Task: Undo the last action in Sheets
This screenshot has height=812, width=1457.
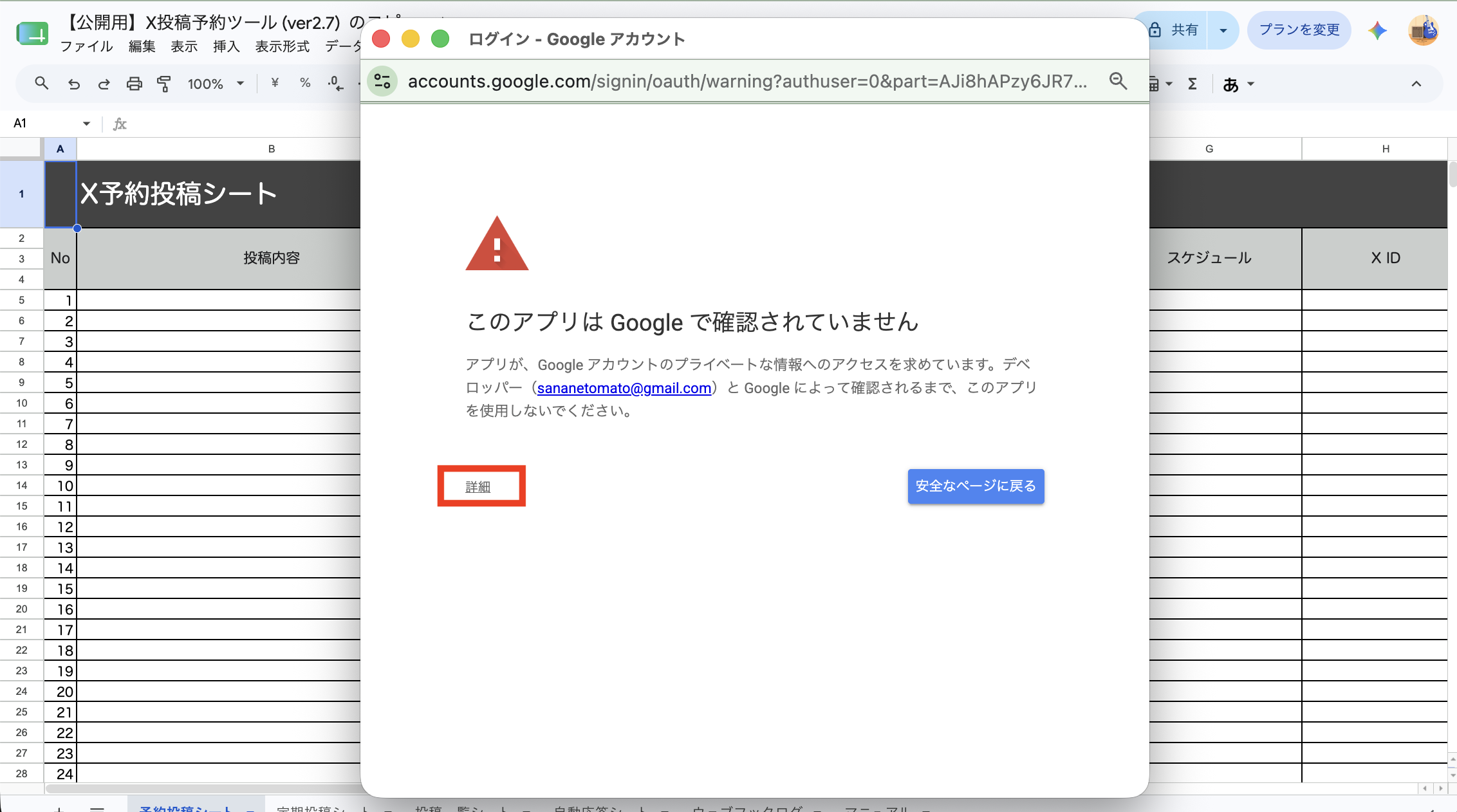Action: [x=74, y=84]
